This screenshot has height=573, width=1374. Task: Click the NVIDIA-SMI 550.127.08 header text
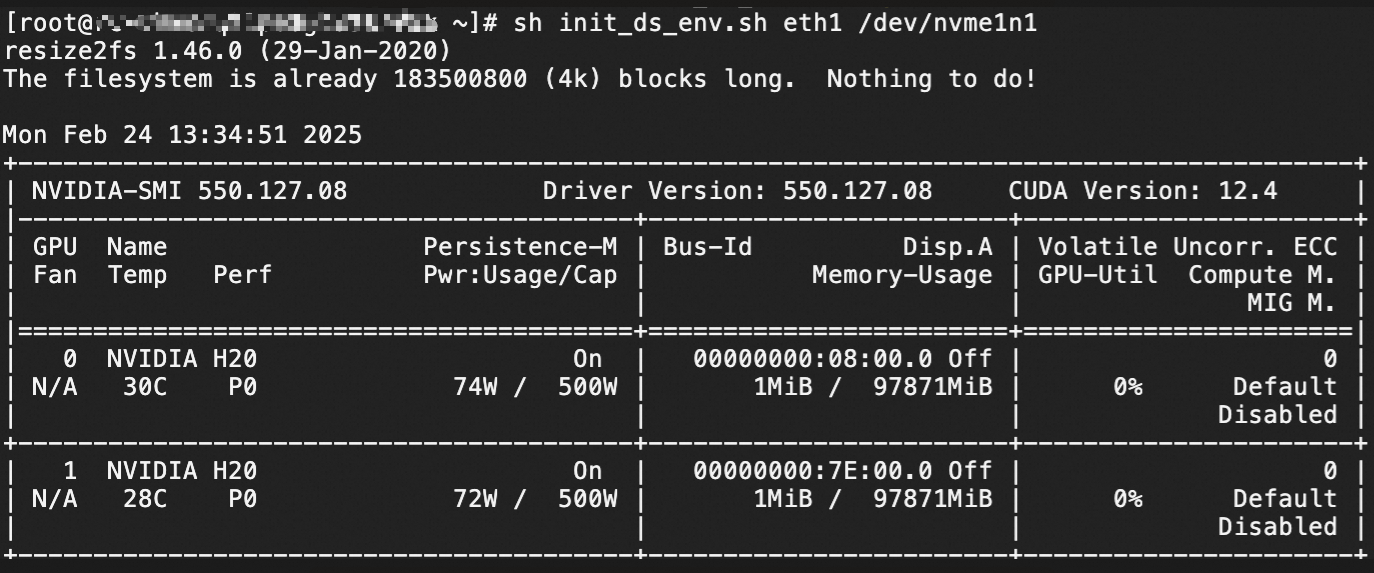pyautogui.click(x=190, y=190)
